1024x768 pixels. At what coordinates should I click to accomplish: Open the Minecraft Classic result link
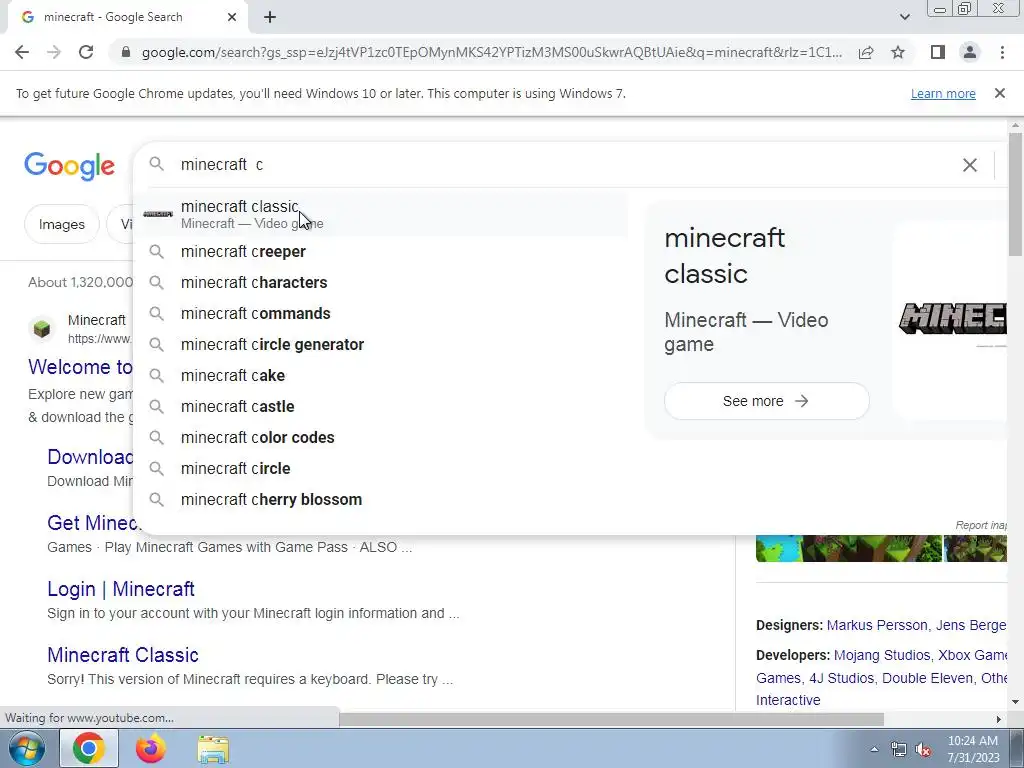pyautogui.click(x=123, y=655)
